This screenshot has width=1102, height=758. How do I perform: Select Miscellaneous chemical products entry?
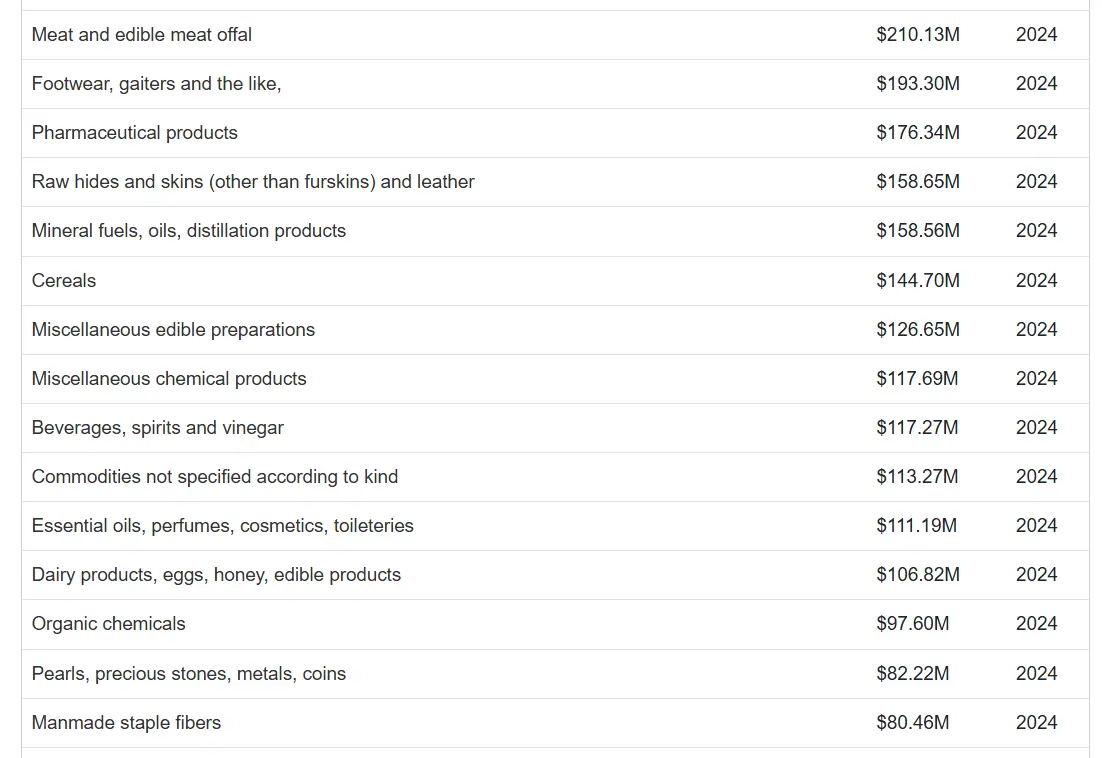coord(169,379)
